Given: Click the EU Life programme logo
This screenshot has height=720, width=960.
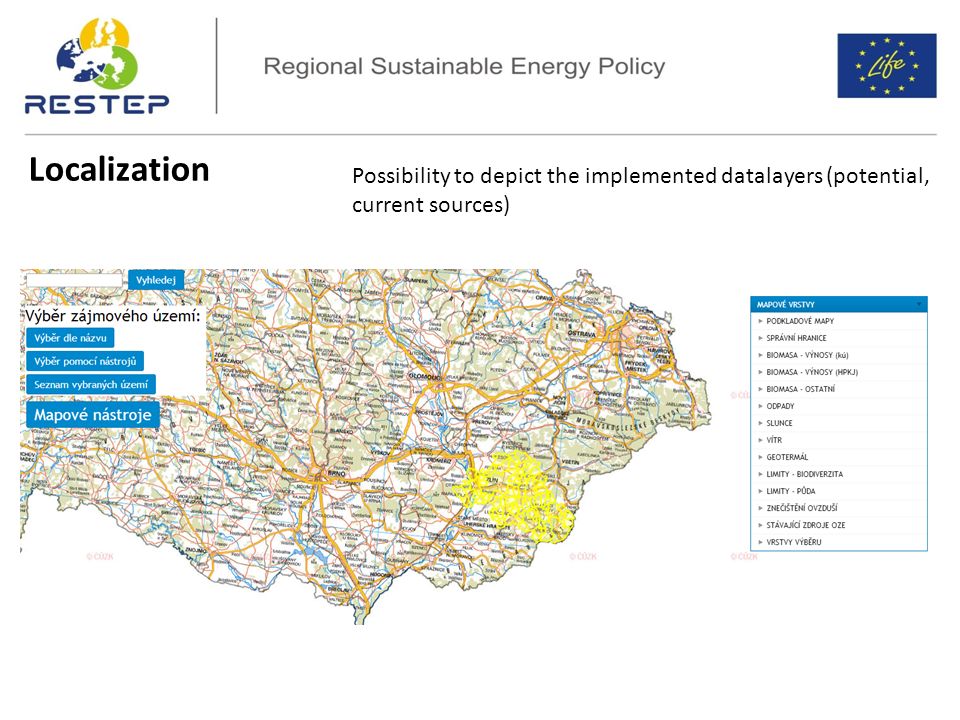Looking at the screenshot, I should [887, 66].
